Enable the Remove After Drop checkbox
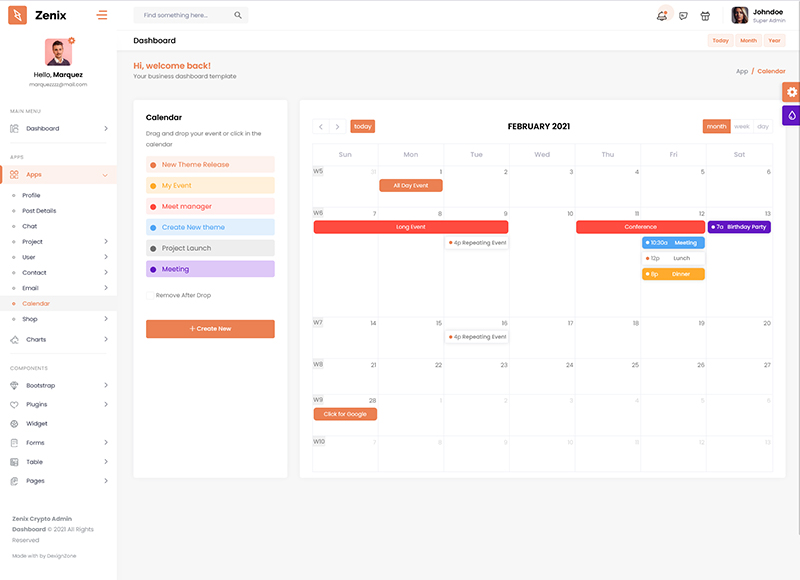This screenshot has height=580, width=800. [x=151, y=296]
